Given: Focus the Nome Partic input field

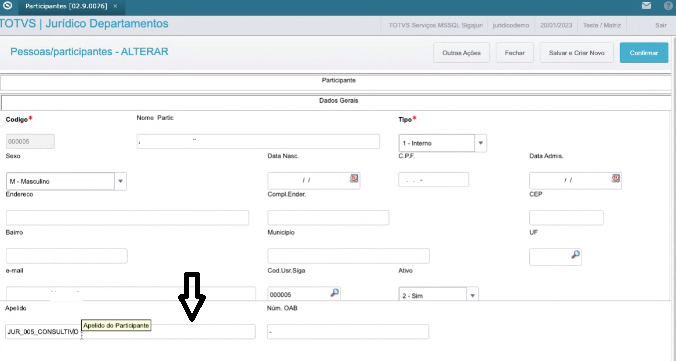Looking at the screenshot, I should pos(258,141).
